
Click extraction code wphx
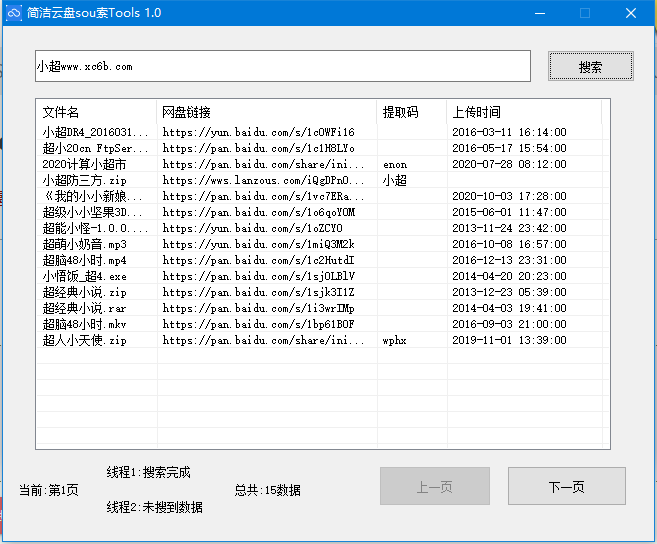[x=394, y=340]
